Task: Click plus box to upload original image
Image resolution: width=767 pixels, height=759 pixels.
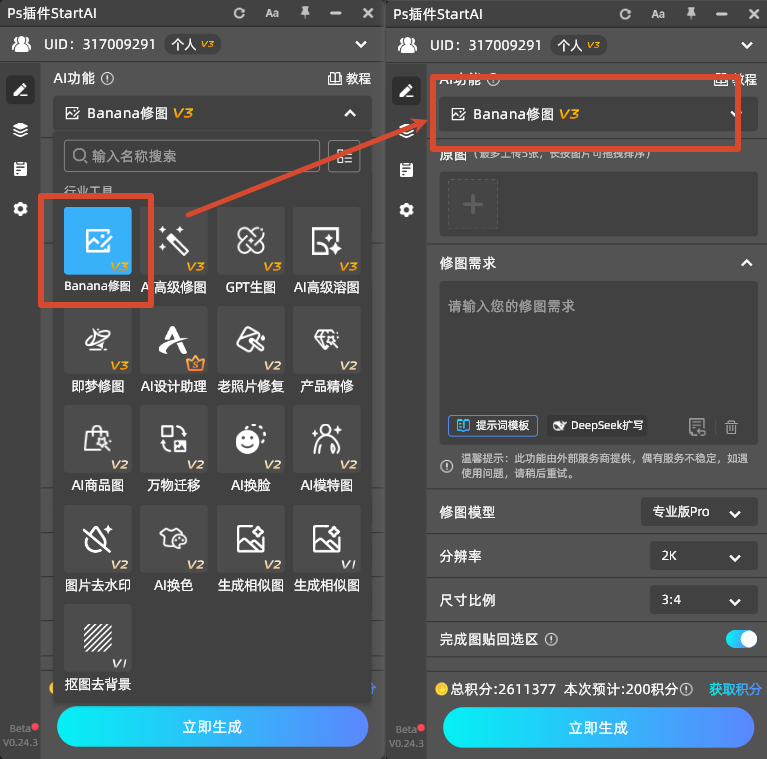Action: point(473,204)
